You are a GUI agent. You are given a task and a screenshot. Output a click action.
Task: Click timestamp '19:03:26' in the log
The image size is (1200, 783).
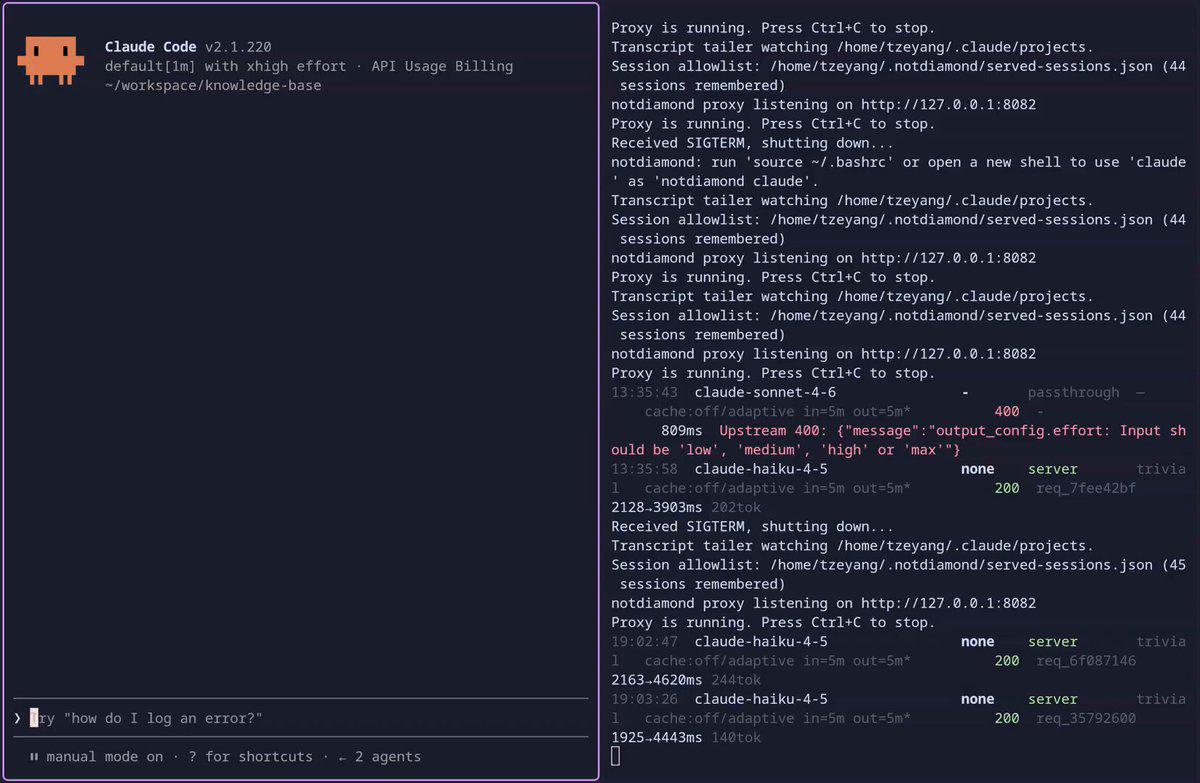click(644, 699)
